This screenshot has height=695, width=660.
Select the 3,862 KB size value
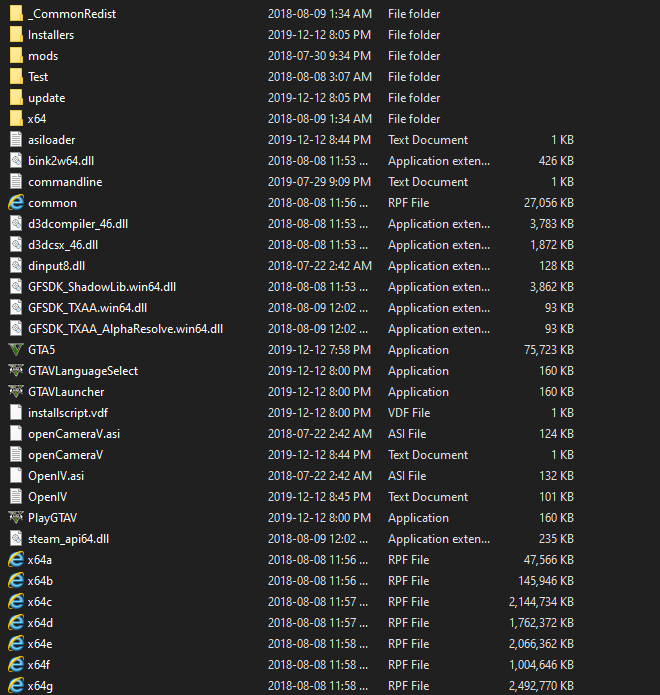tap(552, 287)
